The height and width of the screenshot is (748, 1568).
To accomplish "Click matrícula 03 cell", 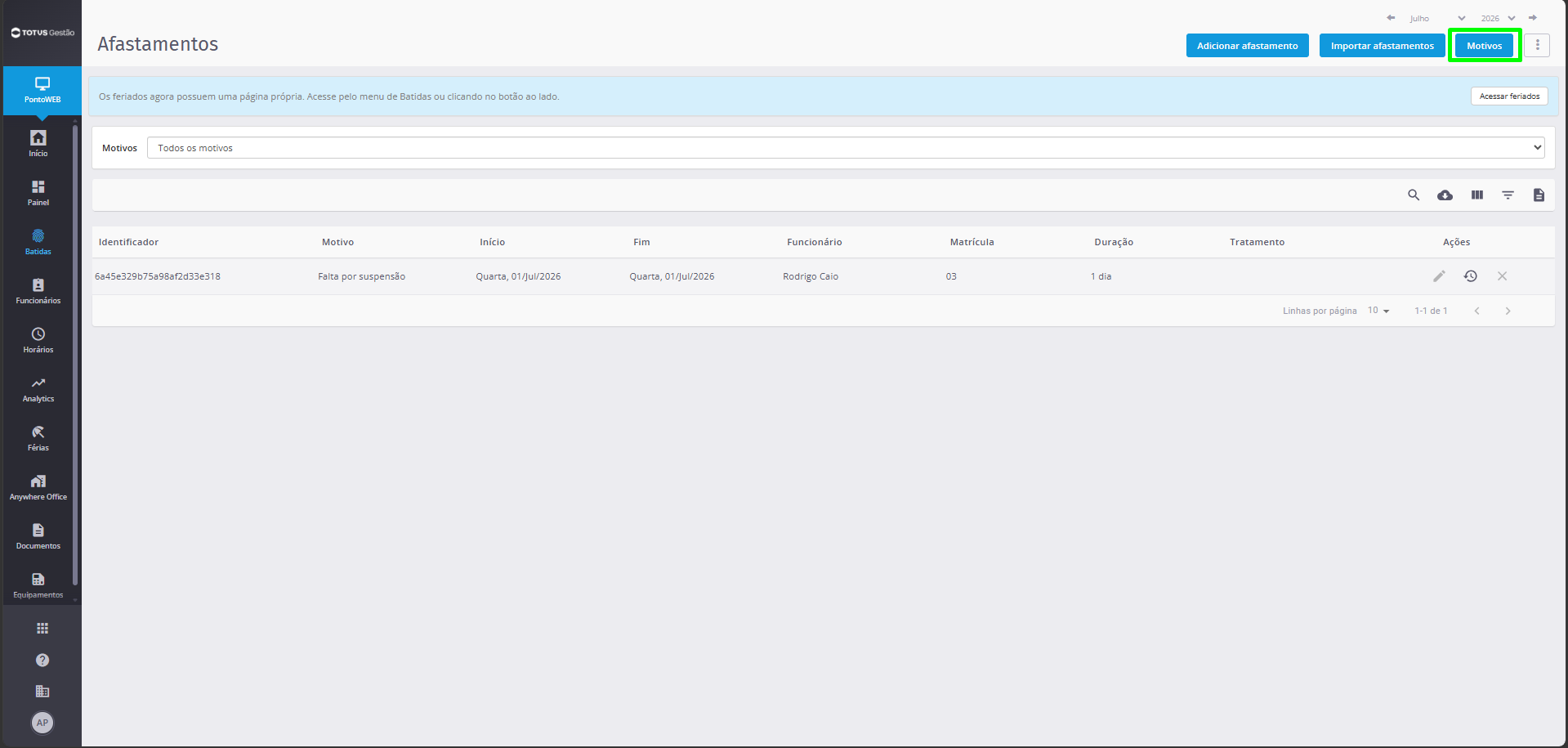I will tap(951, 276).
